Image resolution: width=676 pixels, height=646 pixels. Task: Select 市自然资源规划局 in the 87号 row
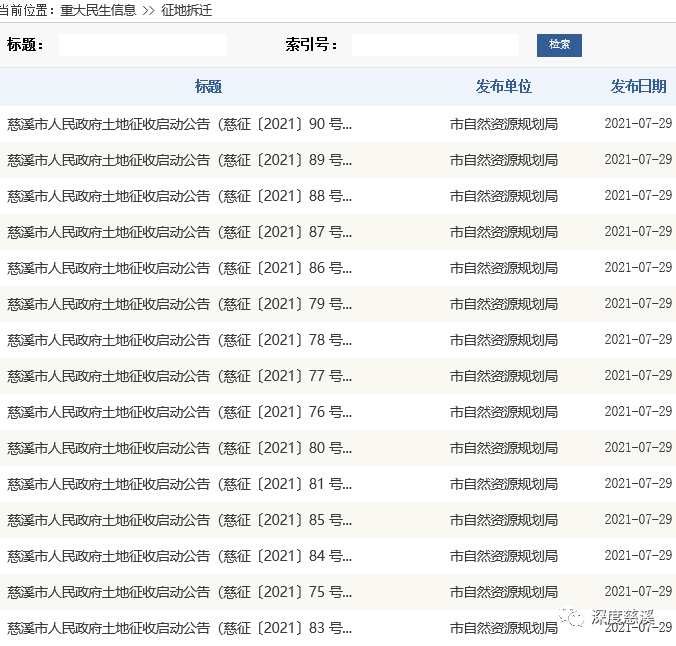[504, 232]
